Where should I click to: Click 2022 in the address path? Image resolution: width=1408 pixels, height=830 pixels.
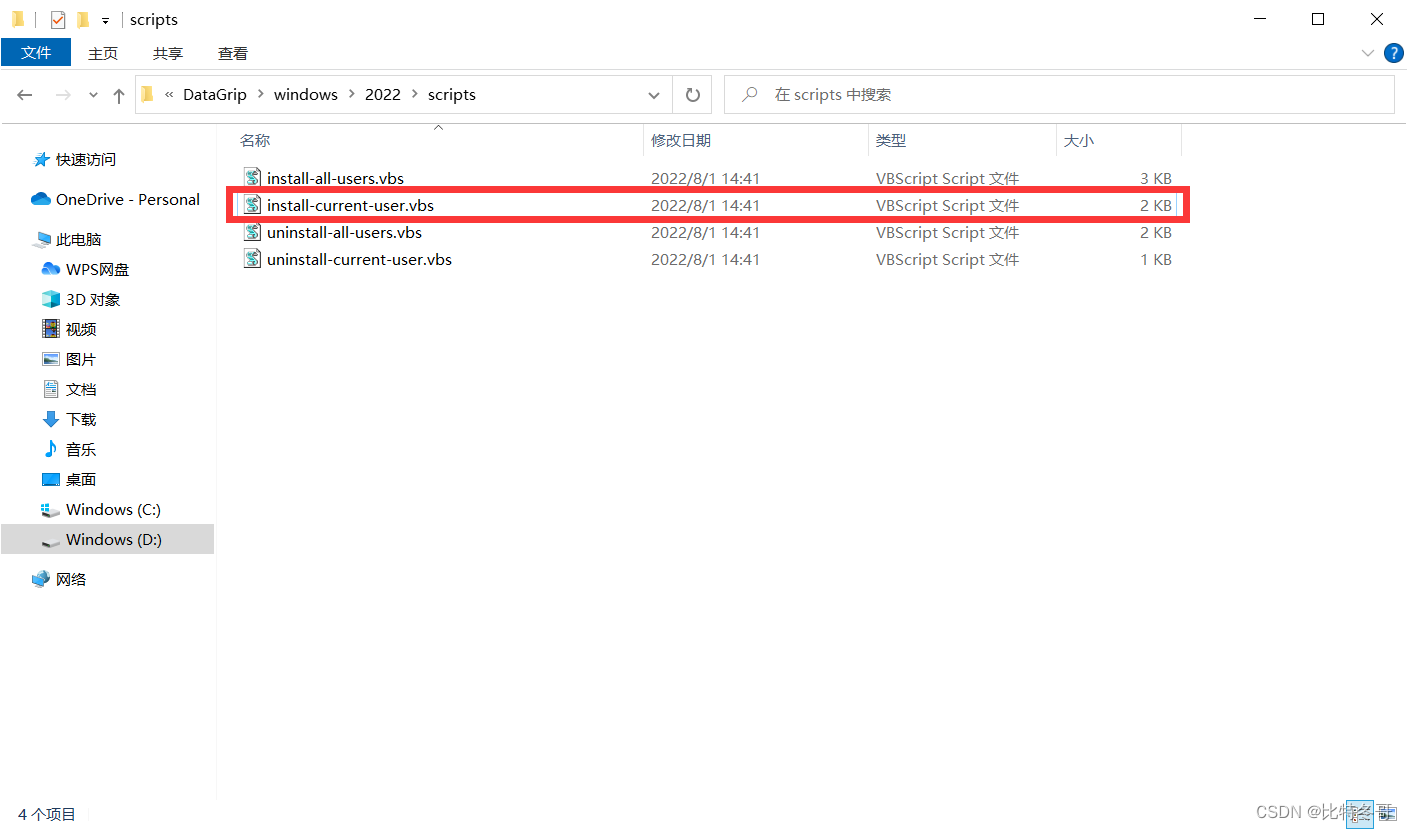(x=382, y=95)
